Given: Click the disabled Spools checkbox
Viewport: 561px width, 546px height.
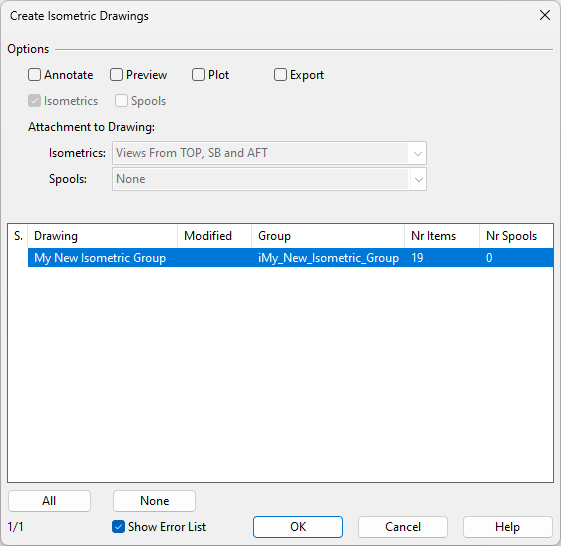Looking at the screenshot, I should coord(121,101).
